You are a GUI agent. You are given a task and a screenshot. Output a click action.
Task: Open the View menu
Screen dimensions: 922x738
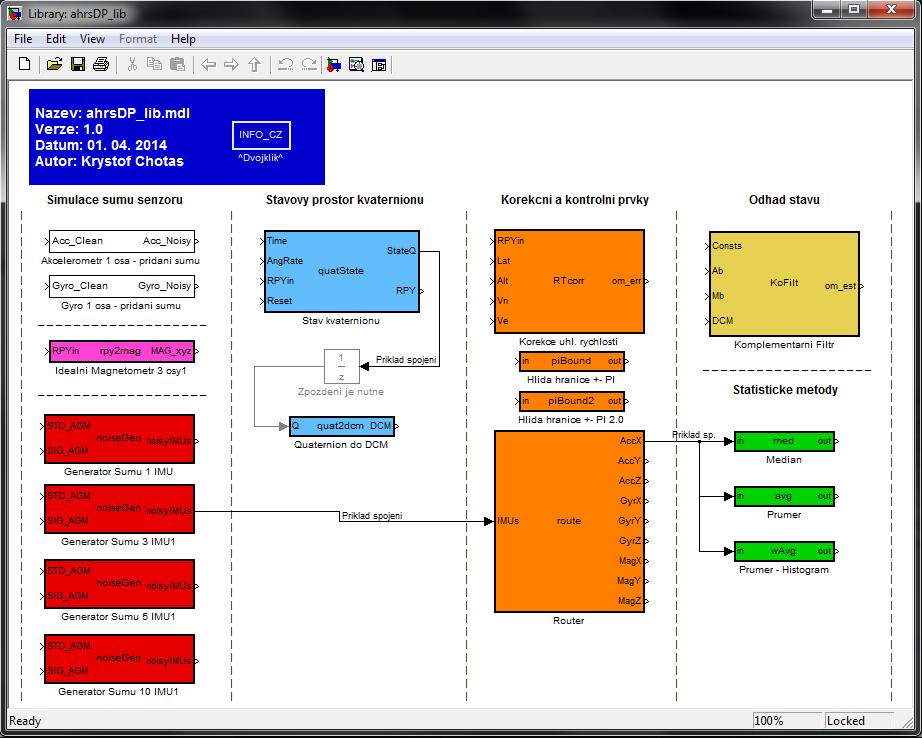click(x=92, y=39)
